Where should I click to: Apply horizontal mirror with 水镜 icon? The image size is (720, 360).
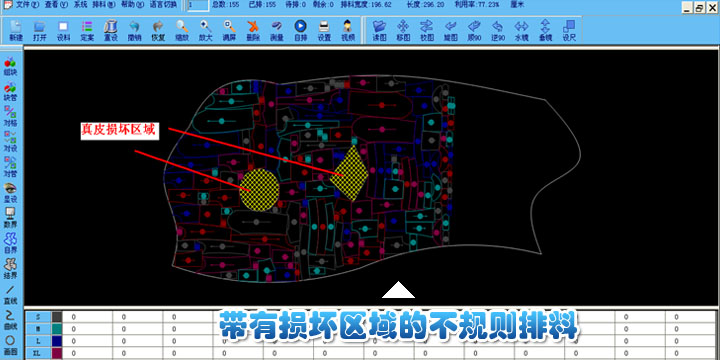[x=522, y=30]
